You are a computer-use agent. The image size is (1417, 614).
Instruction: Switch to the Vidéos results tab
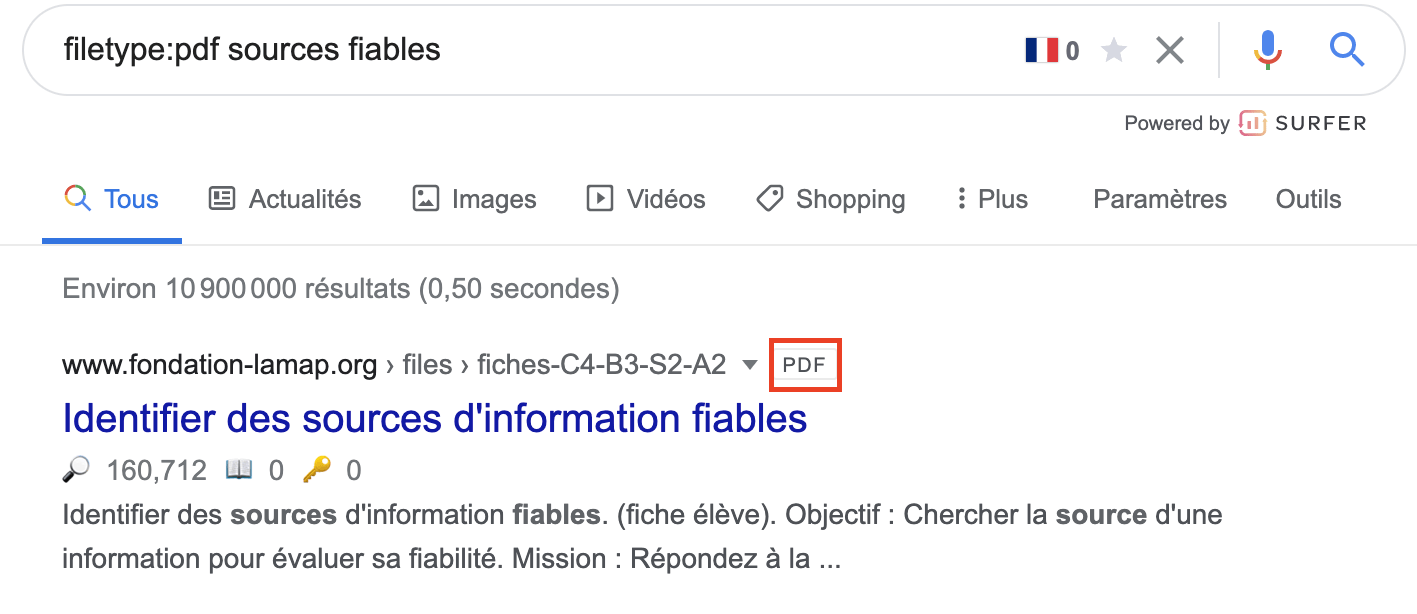tap(645, 199)
